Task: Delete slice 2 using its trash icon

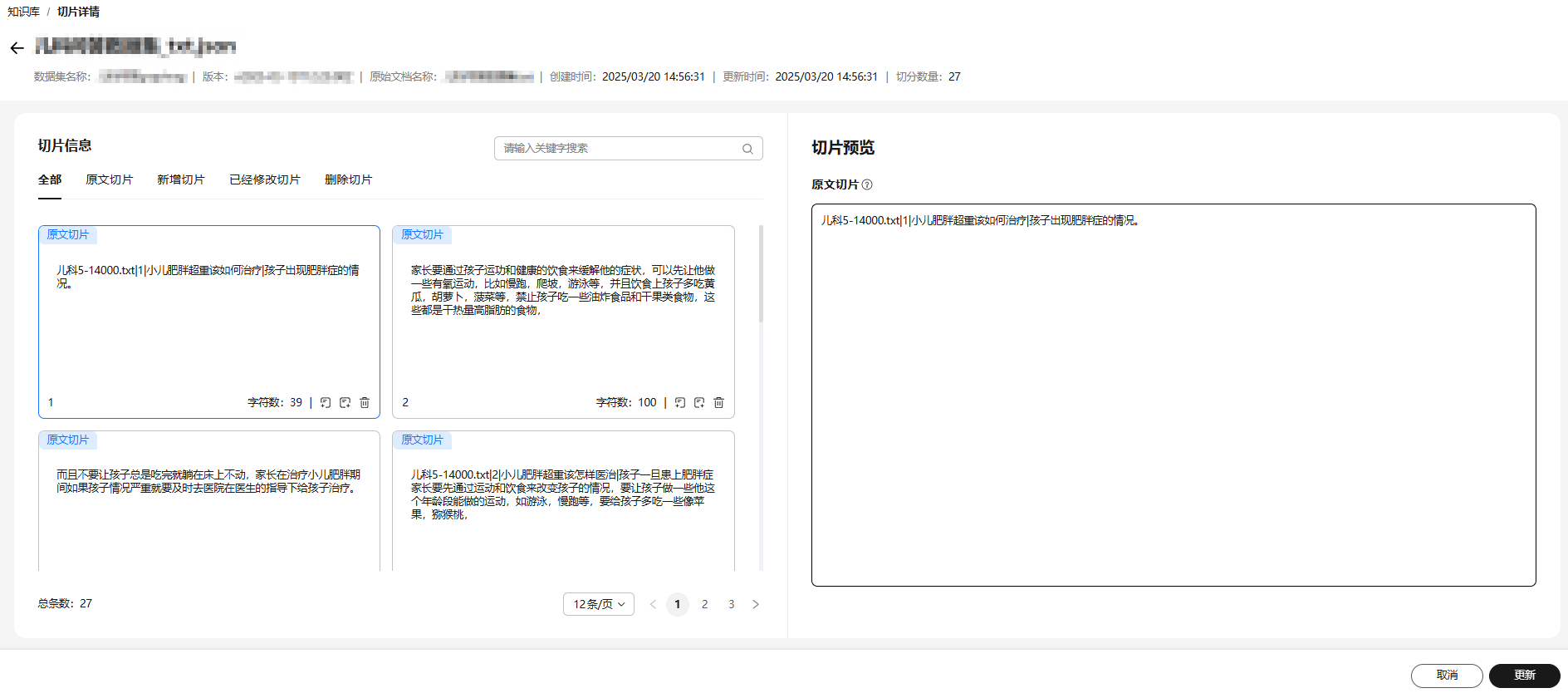Action: pyautogui.click(x=719, y=403)
